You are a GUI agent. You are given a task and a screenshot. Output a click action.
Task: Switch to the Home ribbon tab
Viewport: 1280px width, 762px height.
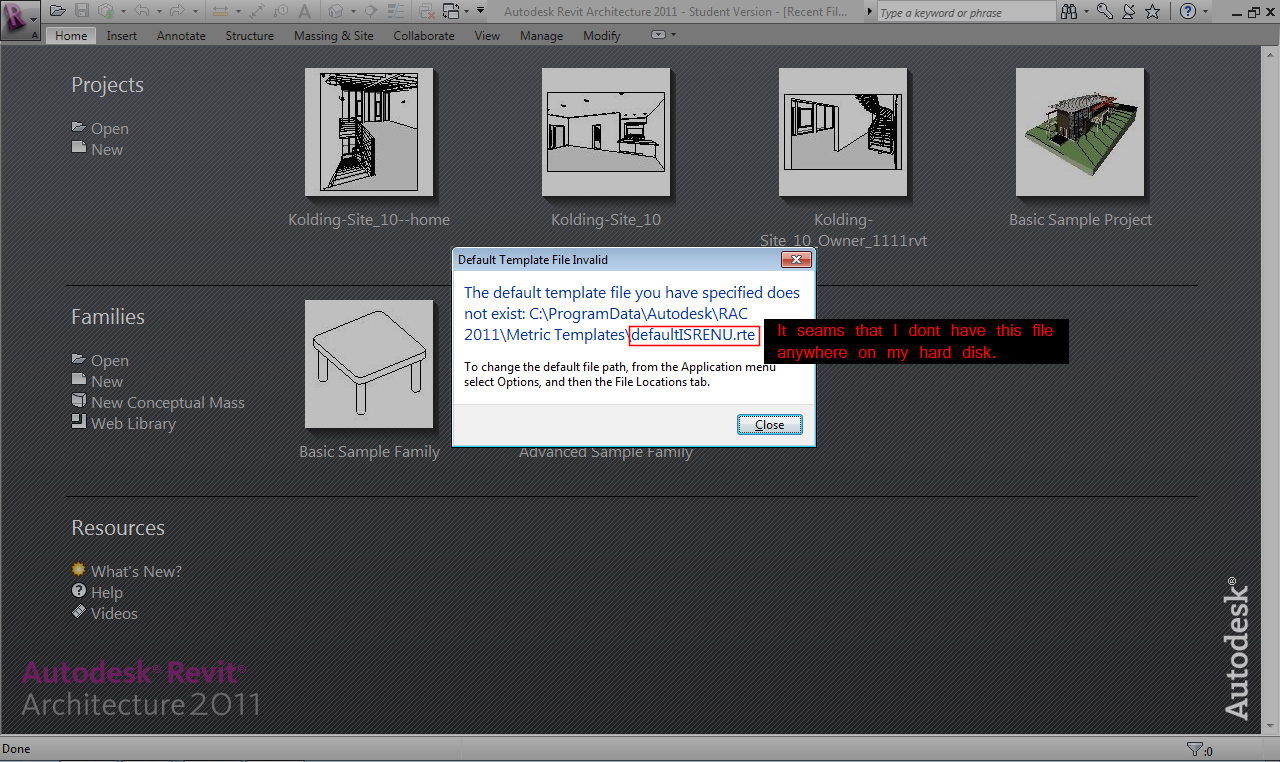pos(71,35)
